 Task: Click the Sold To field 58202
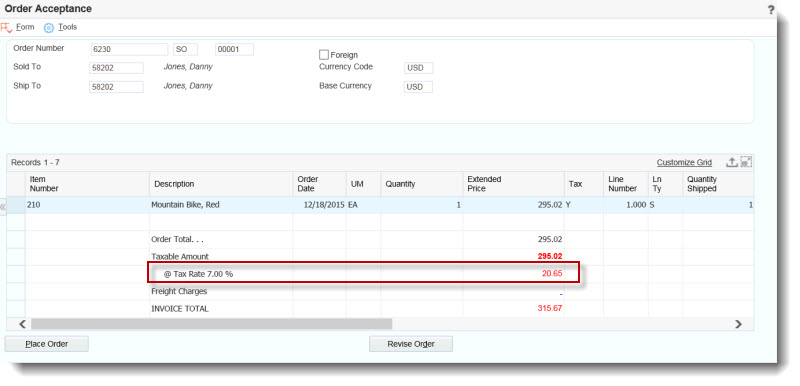tap(116, 68)
